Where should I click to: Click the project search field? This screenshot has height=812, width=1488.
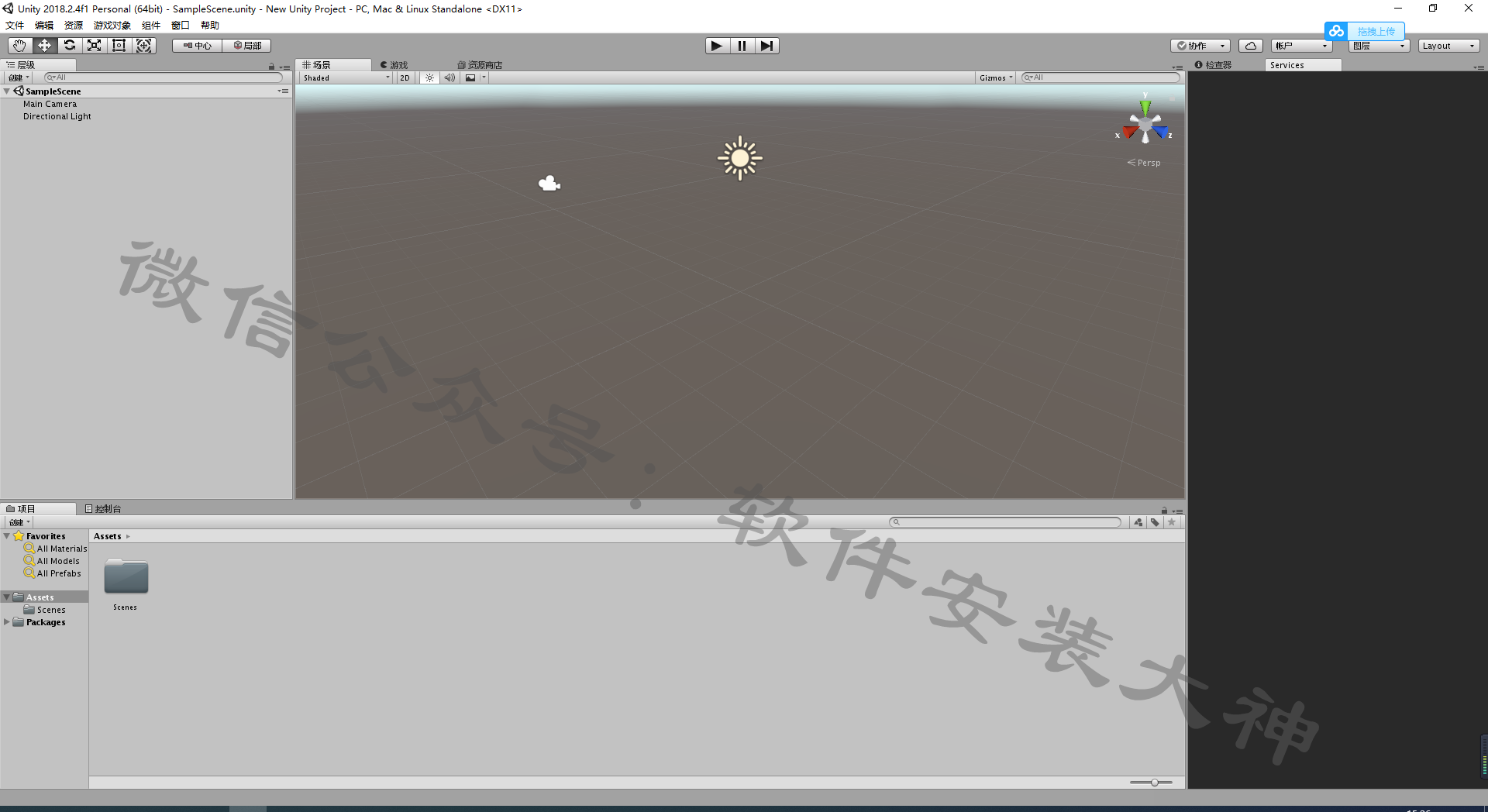pyautogui.click(x=1005, y=522)
